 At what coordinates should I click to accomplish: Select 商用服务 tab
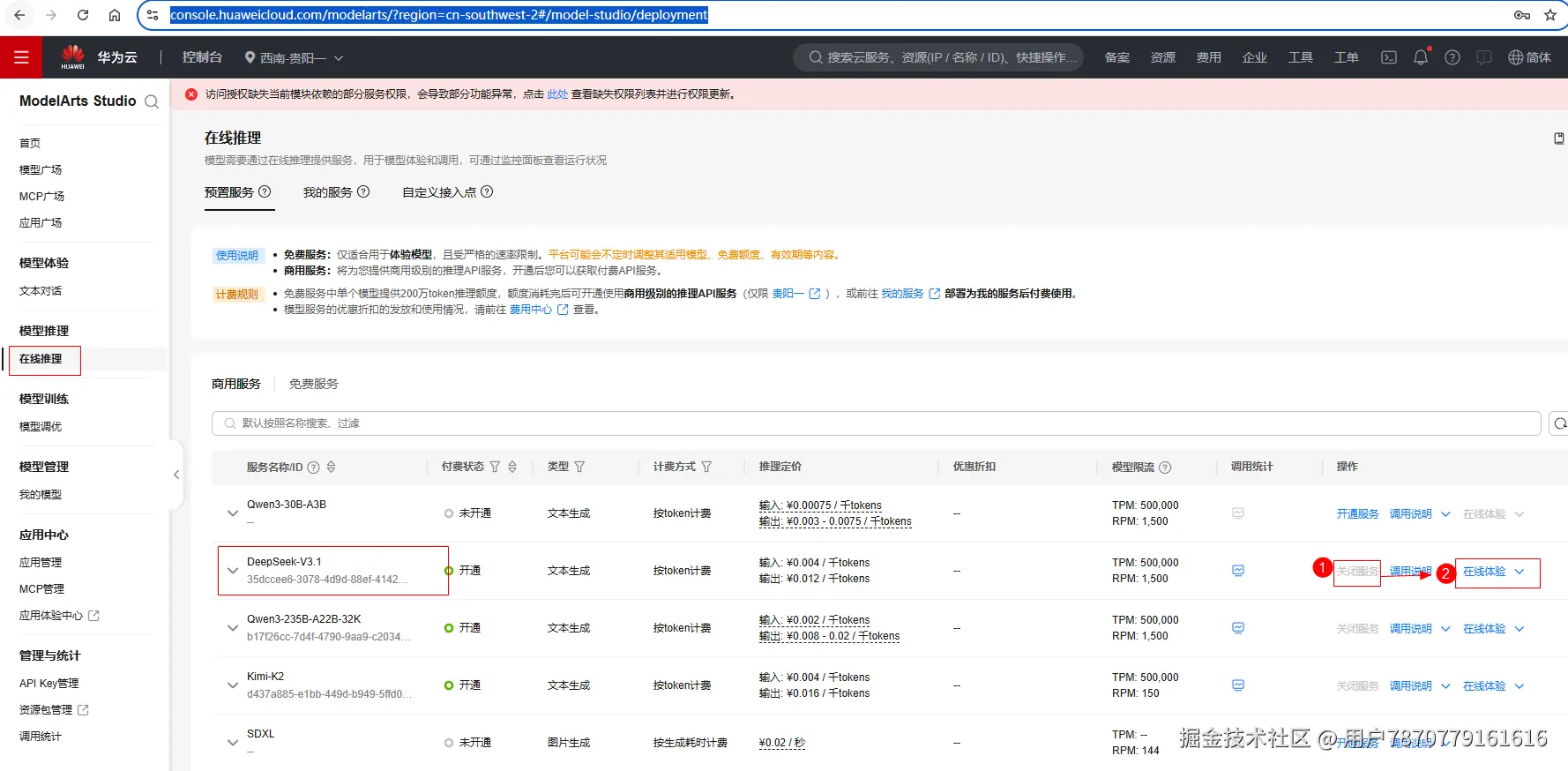(x=236, y=384)
